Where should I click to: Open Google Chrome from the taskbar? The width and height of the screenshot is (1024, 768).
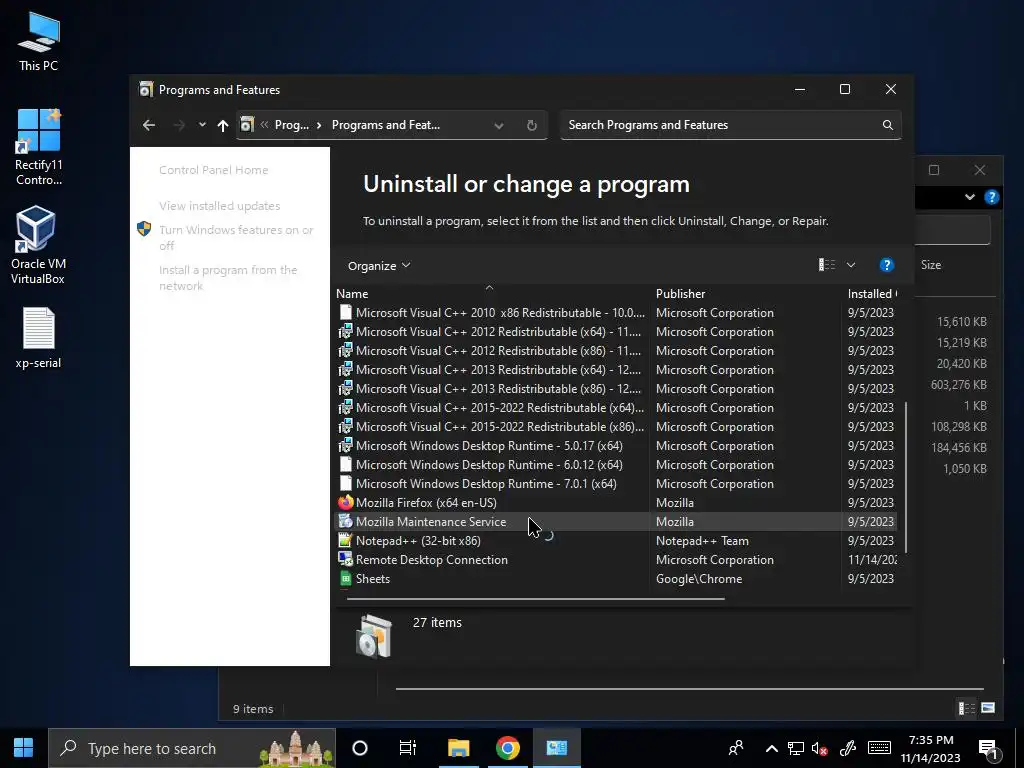coord(507,748)
